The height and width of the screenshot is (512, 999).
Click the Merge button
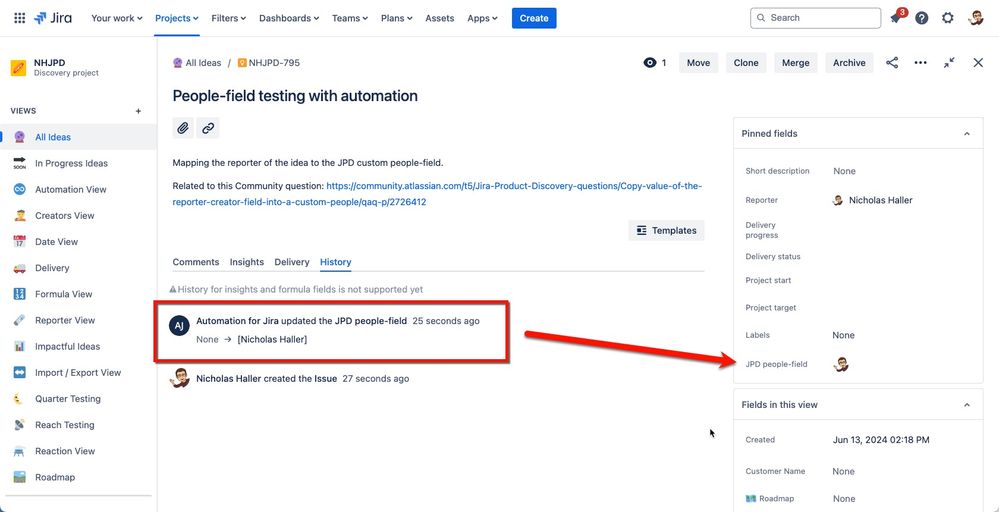click(x=796, y=62)
